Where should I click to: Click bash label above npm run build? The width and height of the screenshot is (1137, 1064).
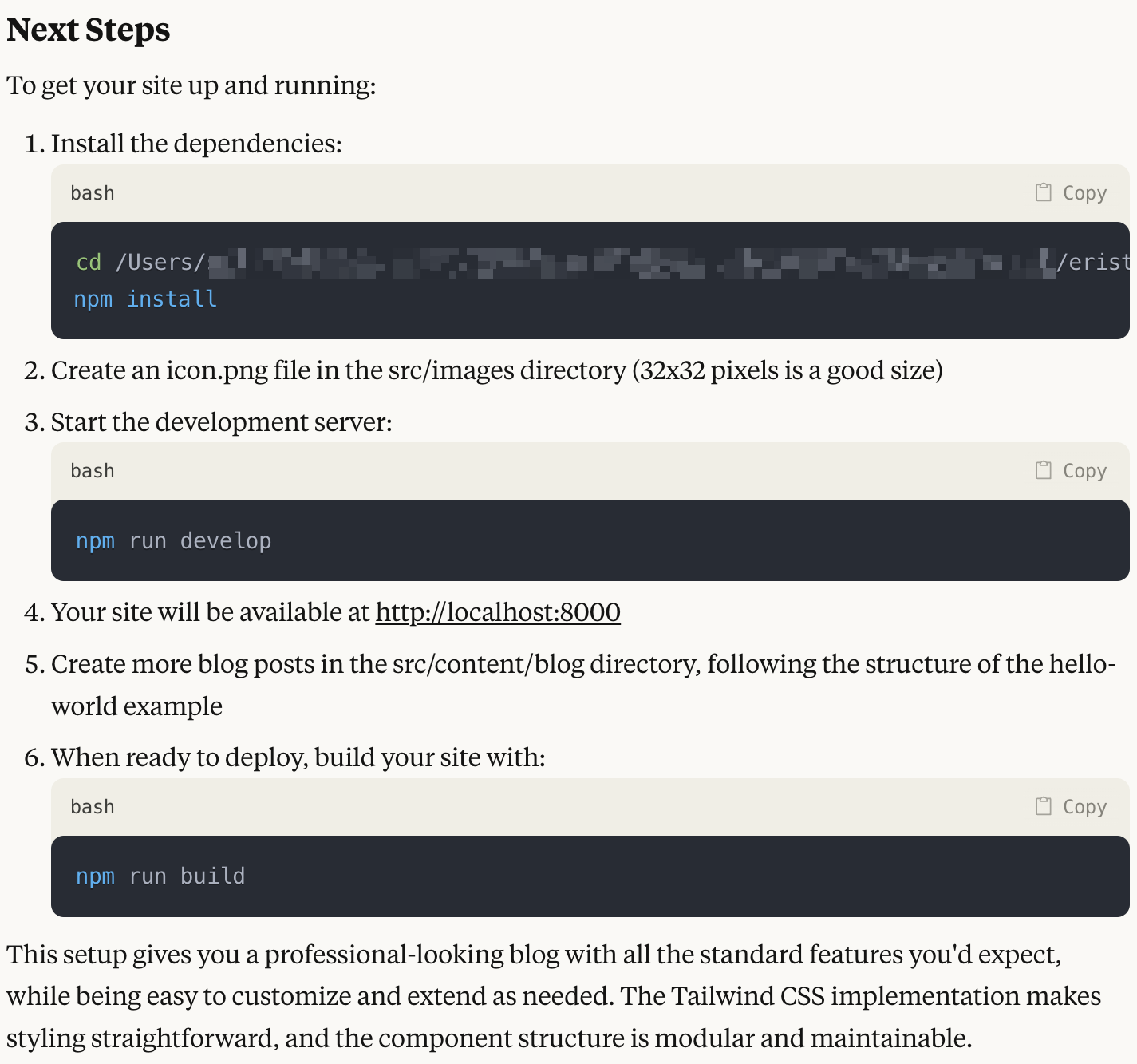click(x=93, y=807)
